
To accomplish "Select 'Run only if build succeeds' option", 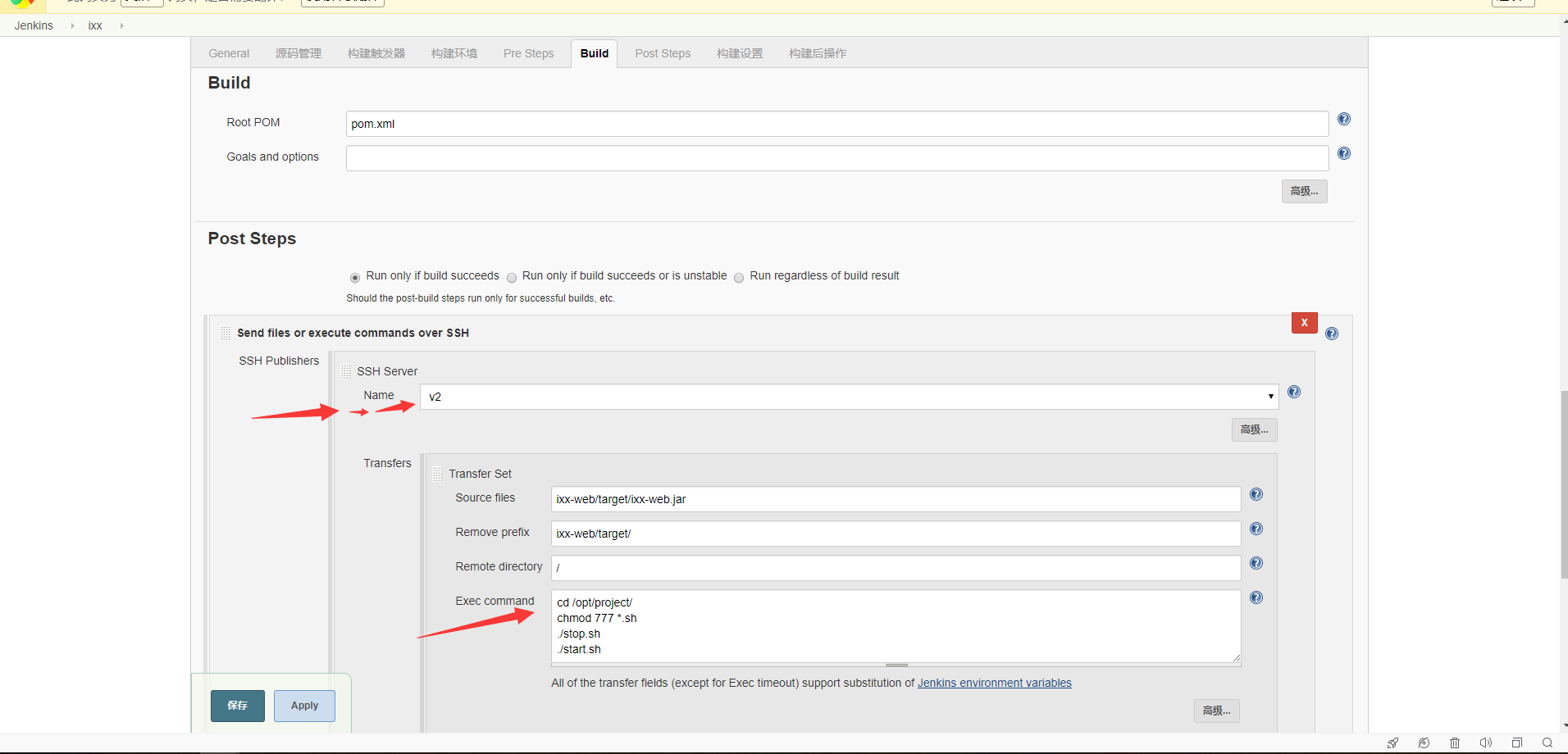I will (355, 278).
